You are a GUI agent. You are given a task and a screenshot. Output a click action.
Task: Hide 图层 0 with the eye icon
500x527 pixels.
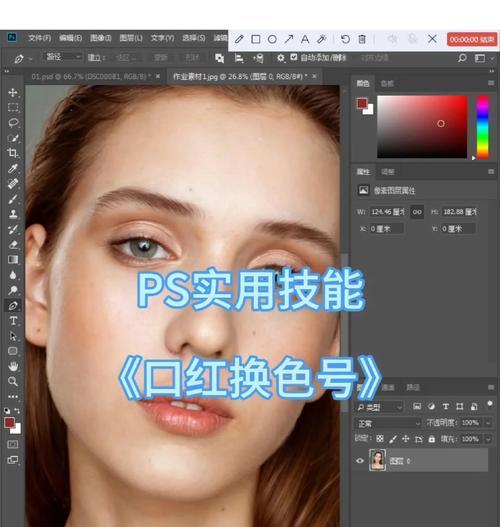tap(360, 460)
